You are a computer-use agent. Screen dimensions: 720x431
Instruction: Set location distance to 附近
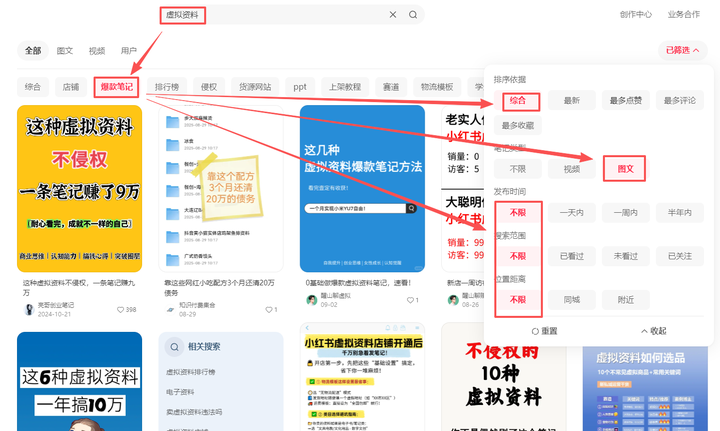pos(625,300)
